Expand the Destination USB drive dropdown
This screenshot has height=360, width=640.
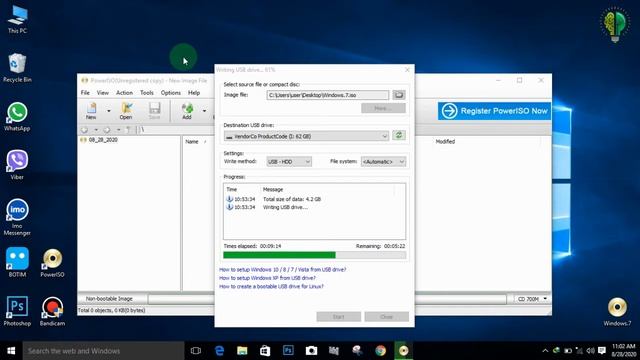(384, 136)
